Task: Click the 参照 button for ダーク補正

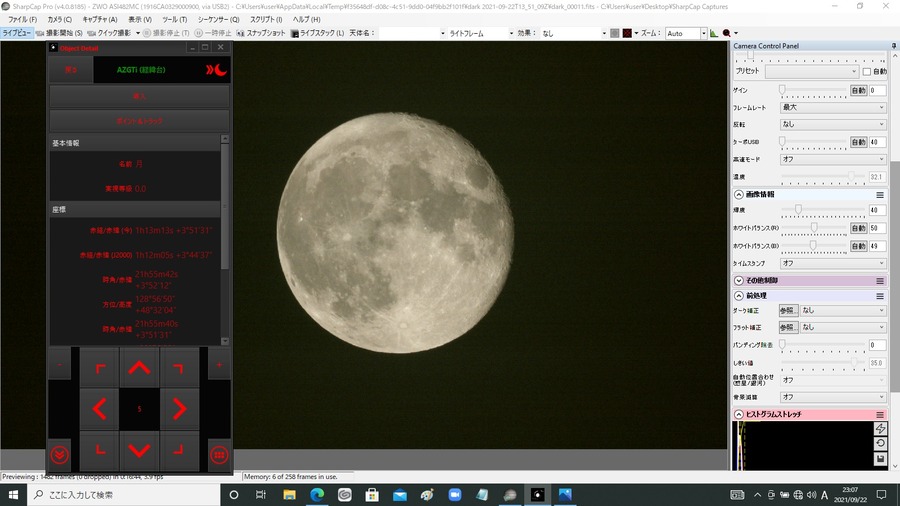Action: coord(788,310)
